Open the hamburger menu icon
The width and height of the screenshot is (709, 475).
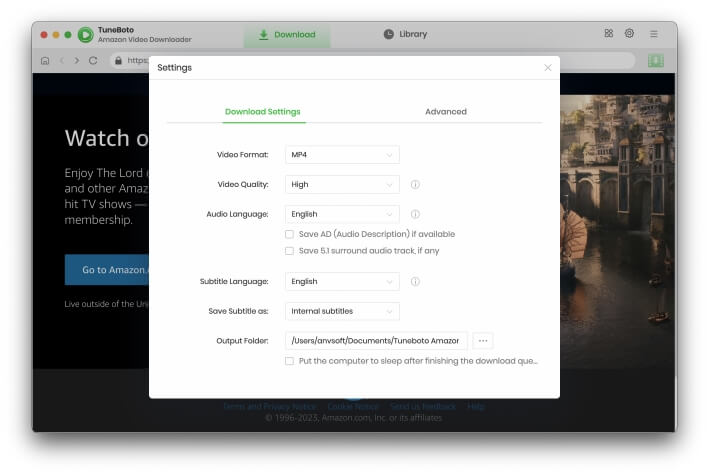(x=654, y=34)
